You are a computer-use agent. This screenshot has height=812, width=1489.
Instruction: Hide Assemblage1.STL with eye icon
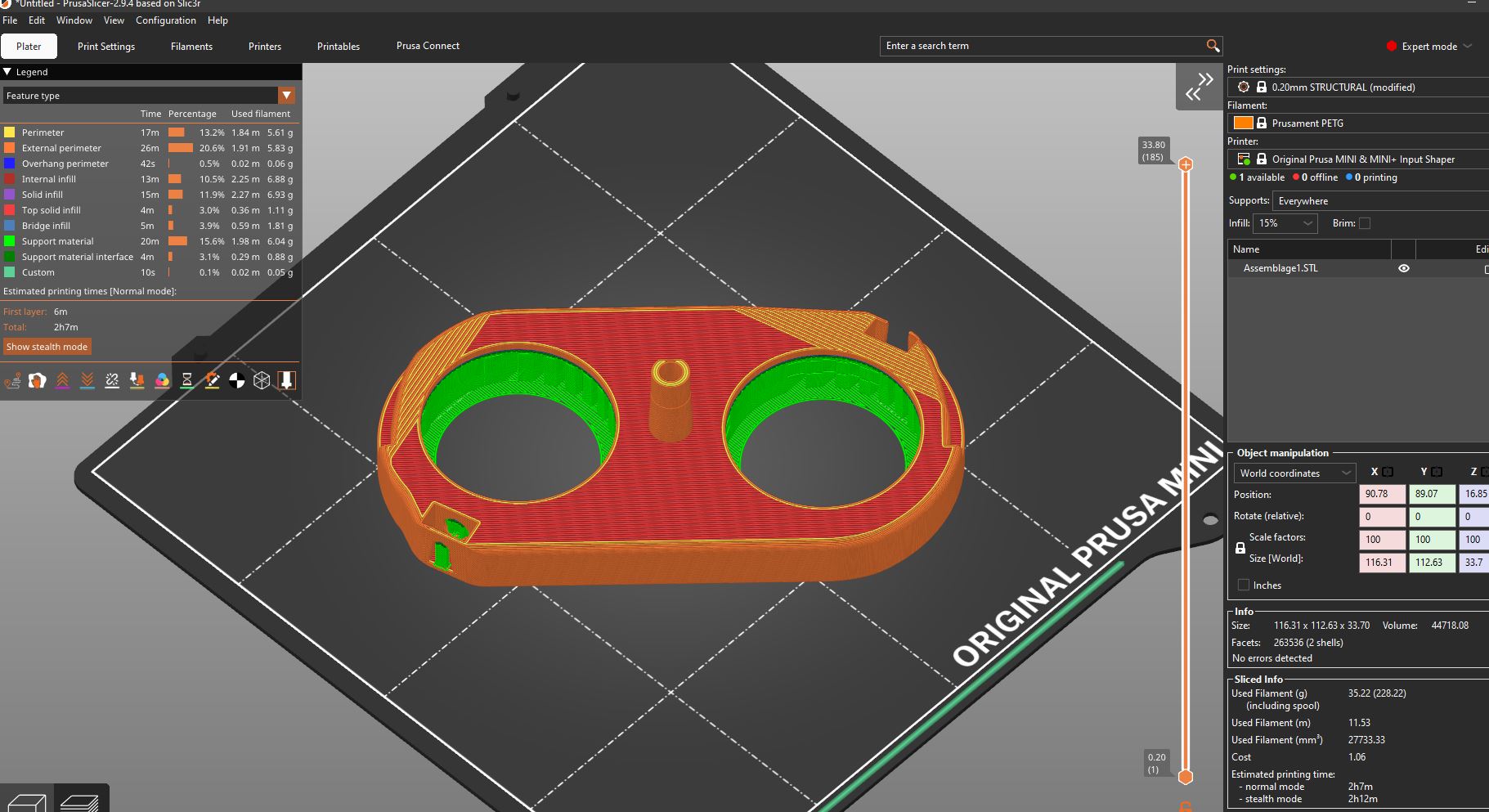1404,268
